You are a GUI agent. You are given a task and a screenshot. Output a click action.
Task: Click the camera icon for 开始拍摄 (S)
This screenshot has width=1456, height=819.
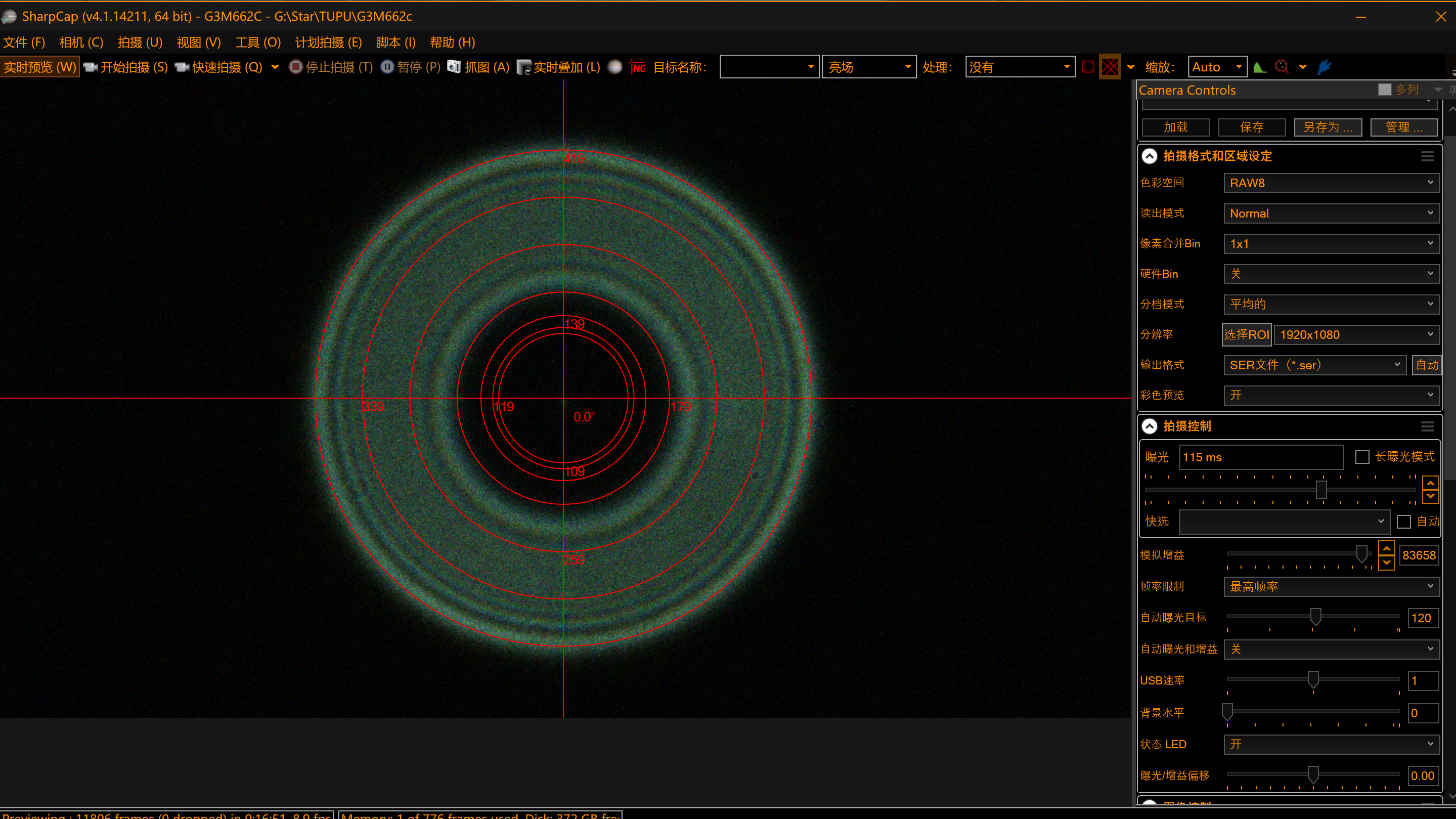coord(90,67)
